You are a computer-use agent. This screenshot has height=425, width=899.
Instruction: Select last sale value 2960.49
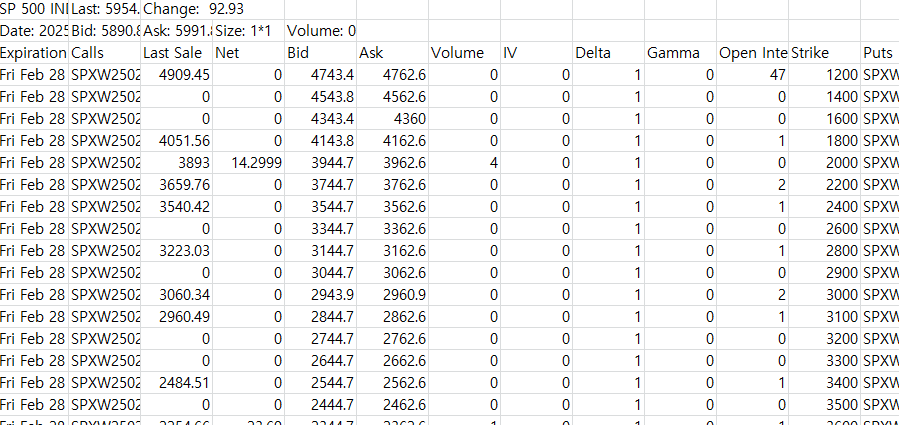click(x=177, y=317)
